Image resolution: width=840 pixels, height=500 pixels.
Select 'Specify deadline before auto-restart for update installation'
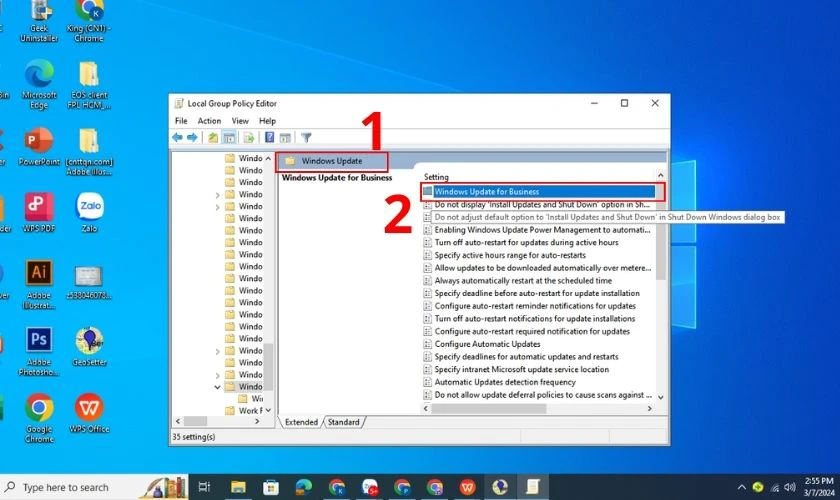pos(532,294)
